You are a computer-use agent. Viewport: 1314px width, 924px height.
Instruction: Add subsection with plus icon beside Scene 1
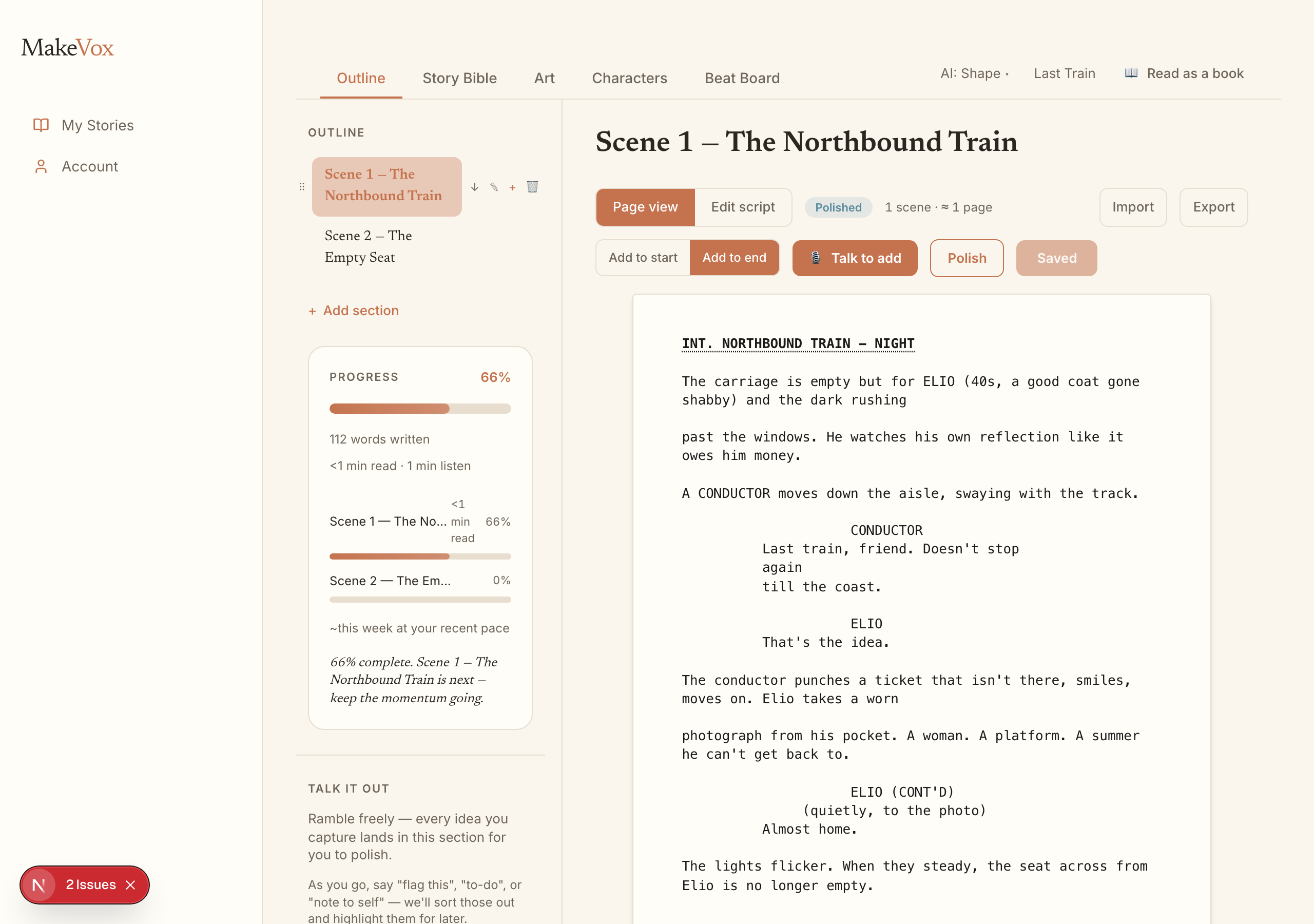(x=513, y=187)
